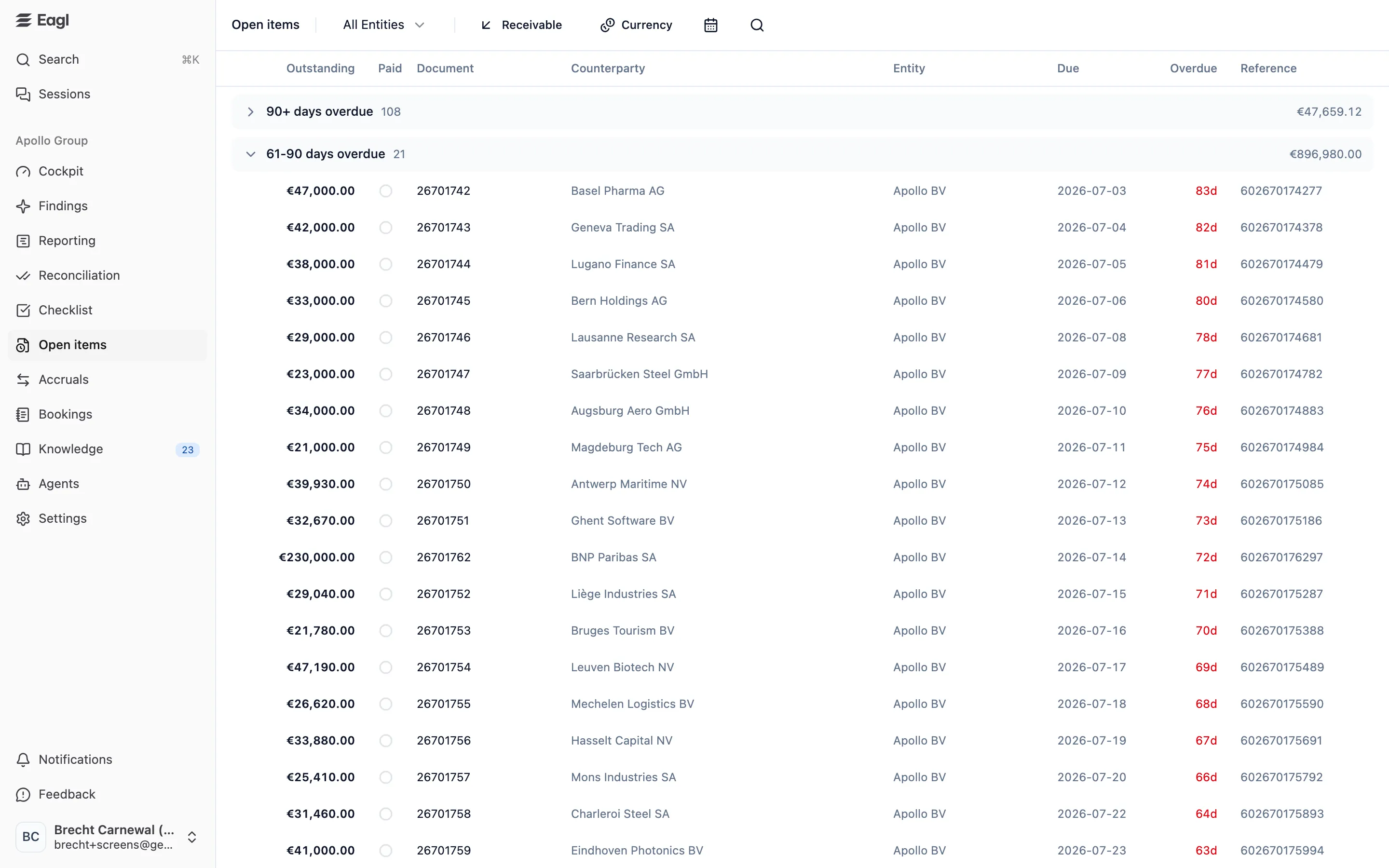Toggle paid circle for Saarbrücken Steel GmbH
Screen dimensions: 1389x868
[386, 374]
